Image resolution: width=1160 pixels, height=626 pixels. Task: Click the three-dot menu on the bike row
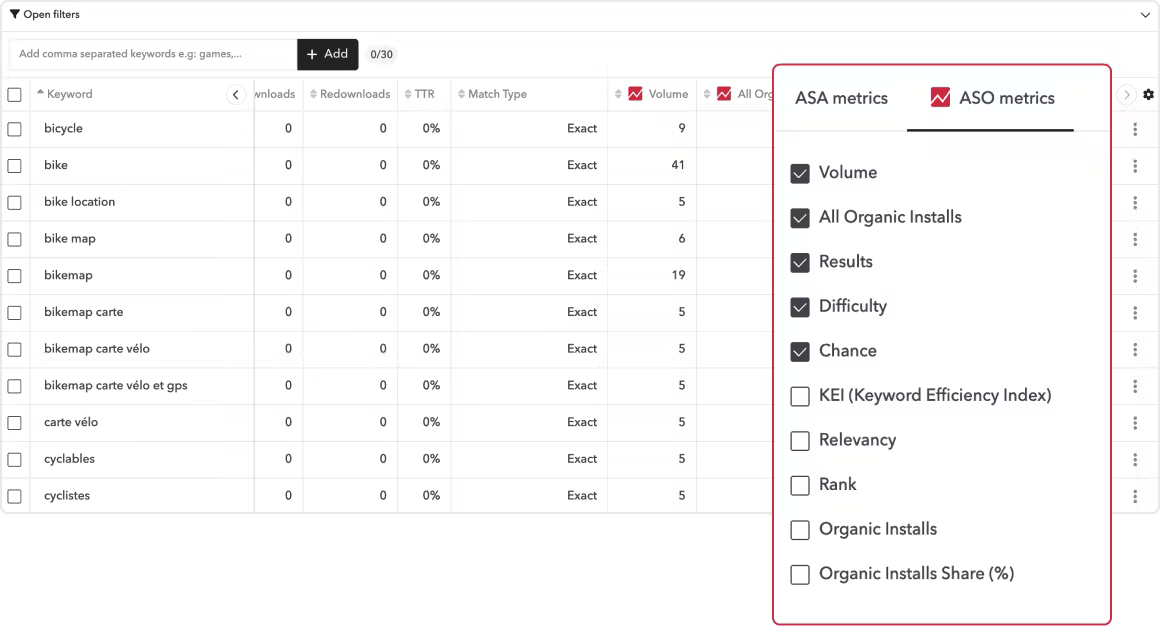pyautogui.click(x=1135, y=165)
